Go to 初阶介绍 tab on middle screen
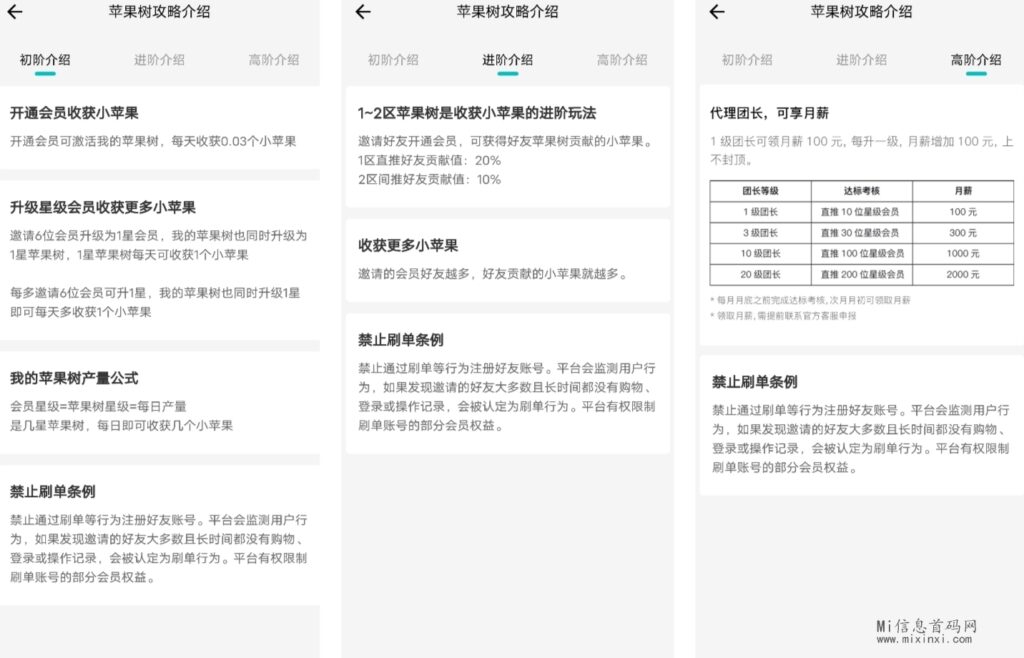Screen dimensions: 1024x658 (393, 60)
